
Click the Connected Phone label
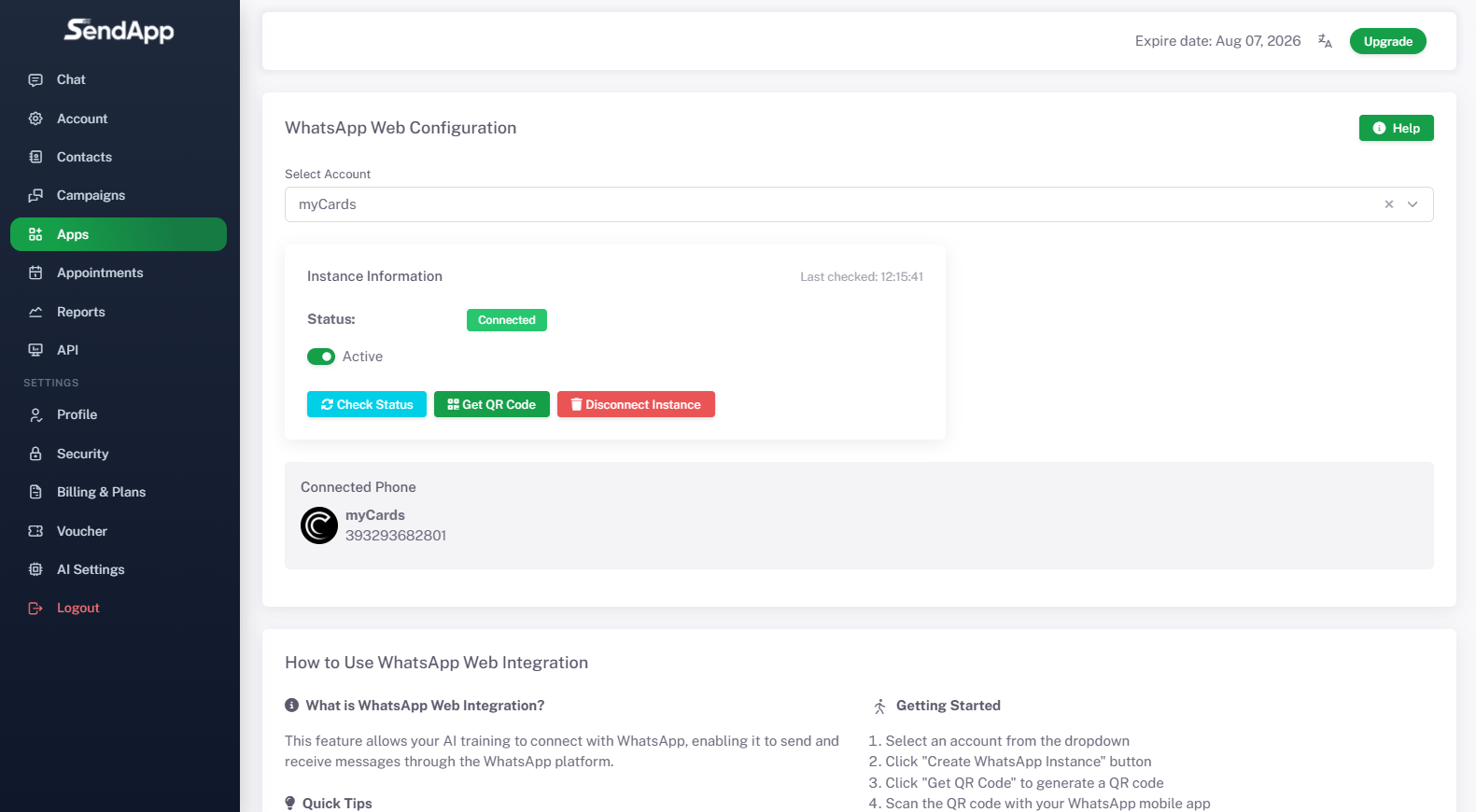click(358, 487)
